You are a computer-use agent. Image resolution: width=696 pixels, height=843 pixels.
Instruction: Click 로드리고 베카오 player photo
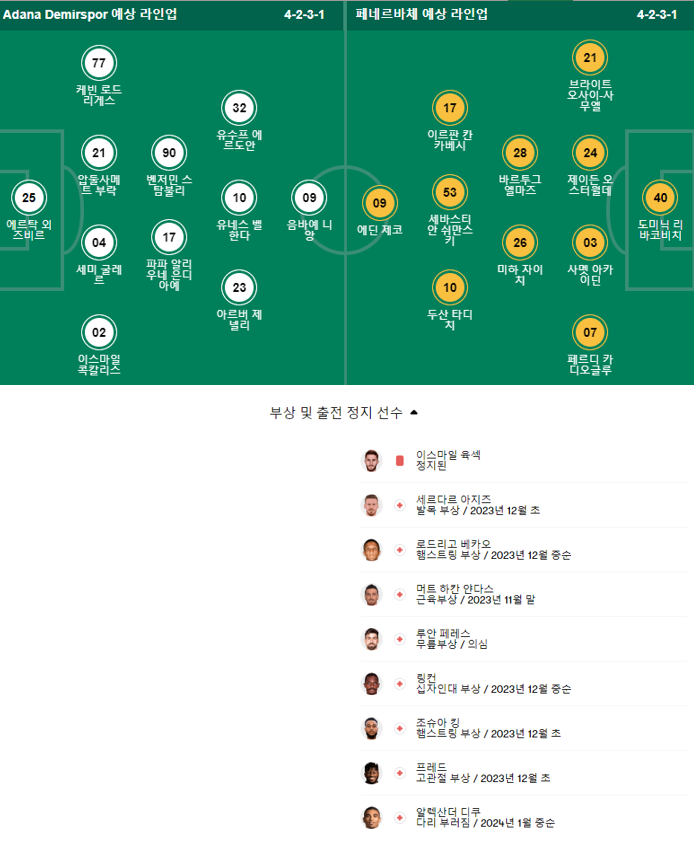(x=371, y=549)
